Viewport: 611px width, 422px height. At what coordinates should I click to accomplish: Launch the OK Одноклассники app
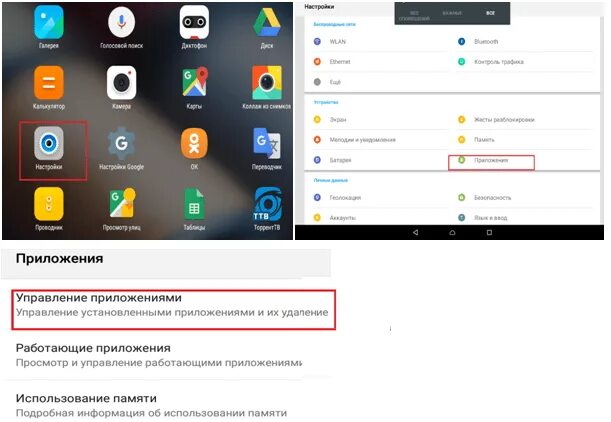pyautogui.click(x=194, y=143)
